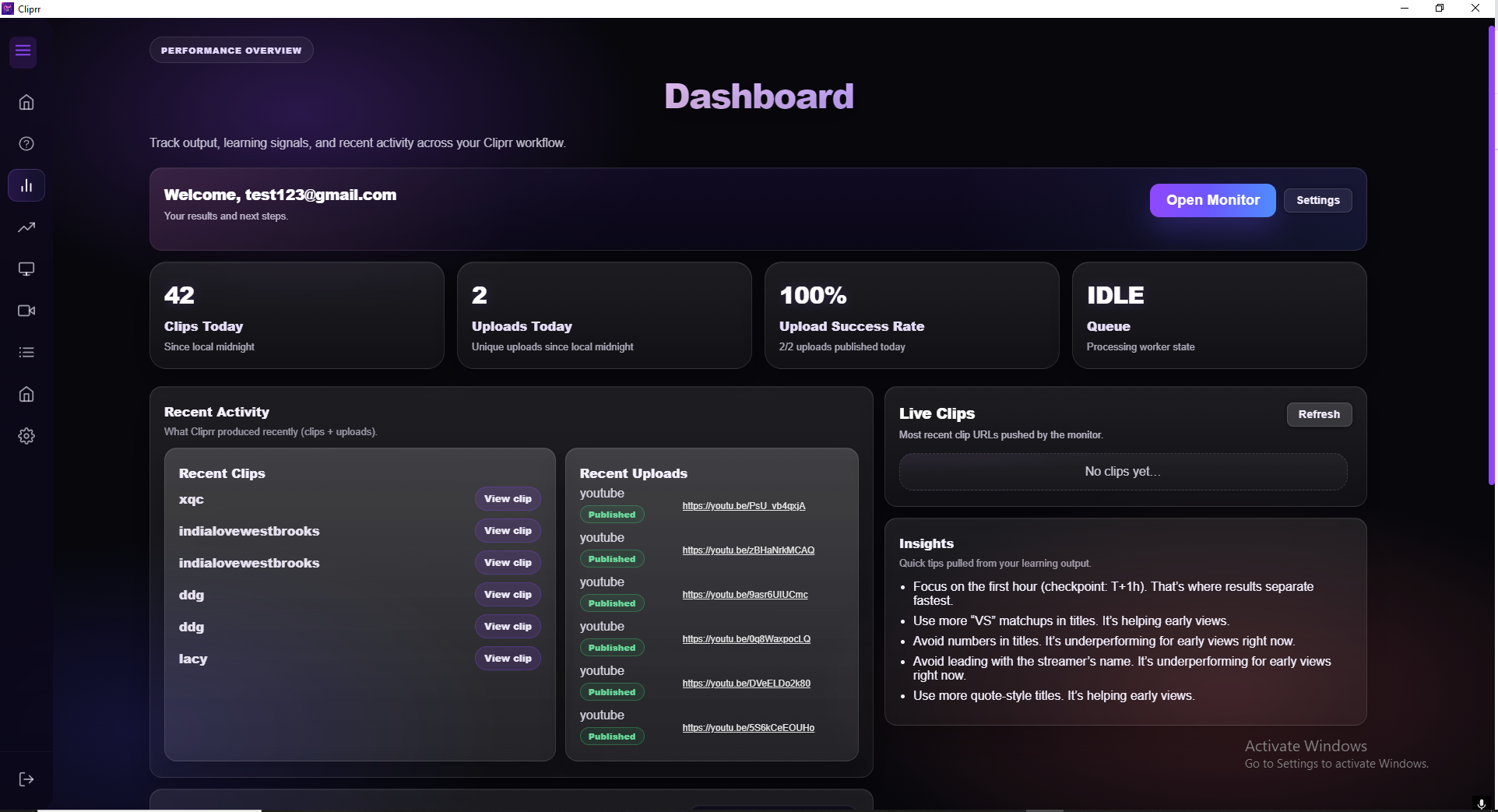Log out using the sidebar exit icon

click(x=26, y=779)
